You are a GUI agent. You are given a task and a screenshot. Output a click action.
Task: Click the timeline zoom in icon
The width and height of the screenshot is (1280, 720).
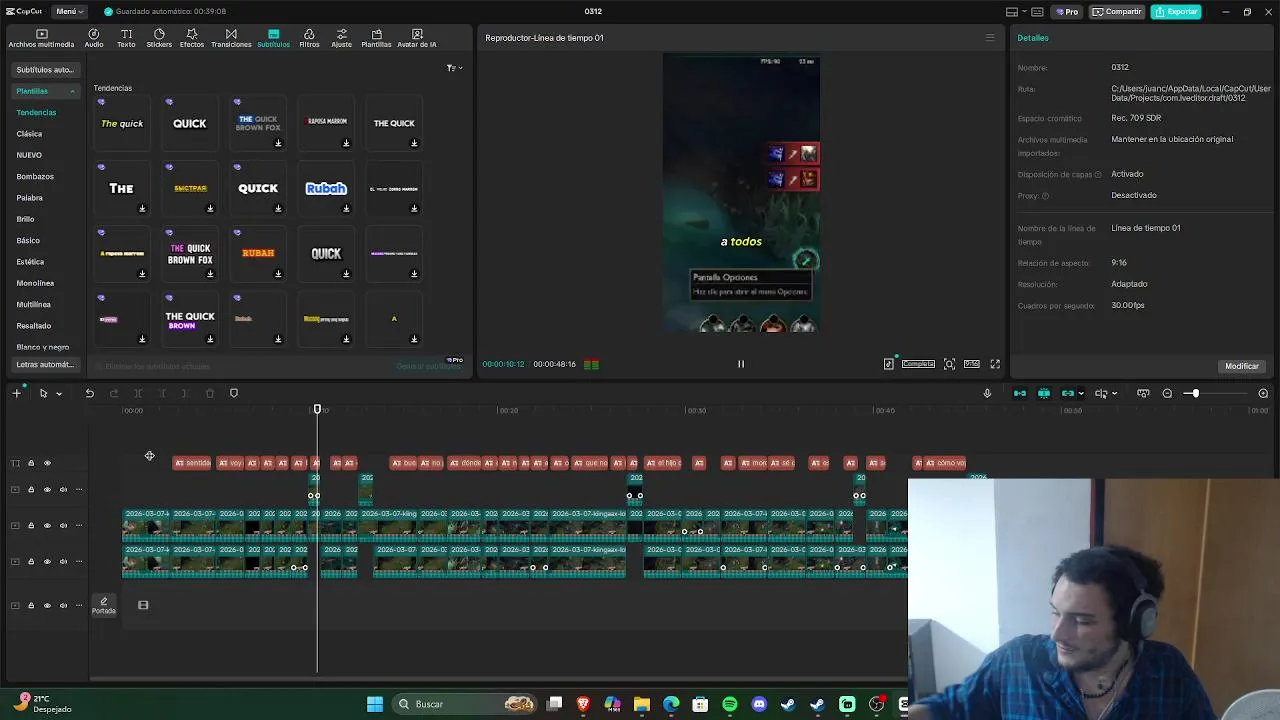pyautogui.click(x=1263, y=393)
